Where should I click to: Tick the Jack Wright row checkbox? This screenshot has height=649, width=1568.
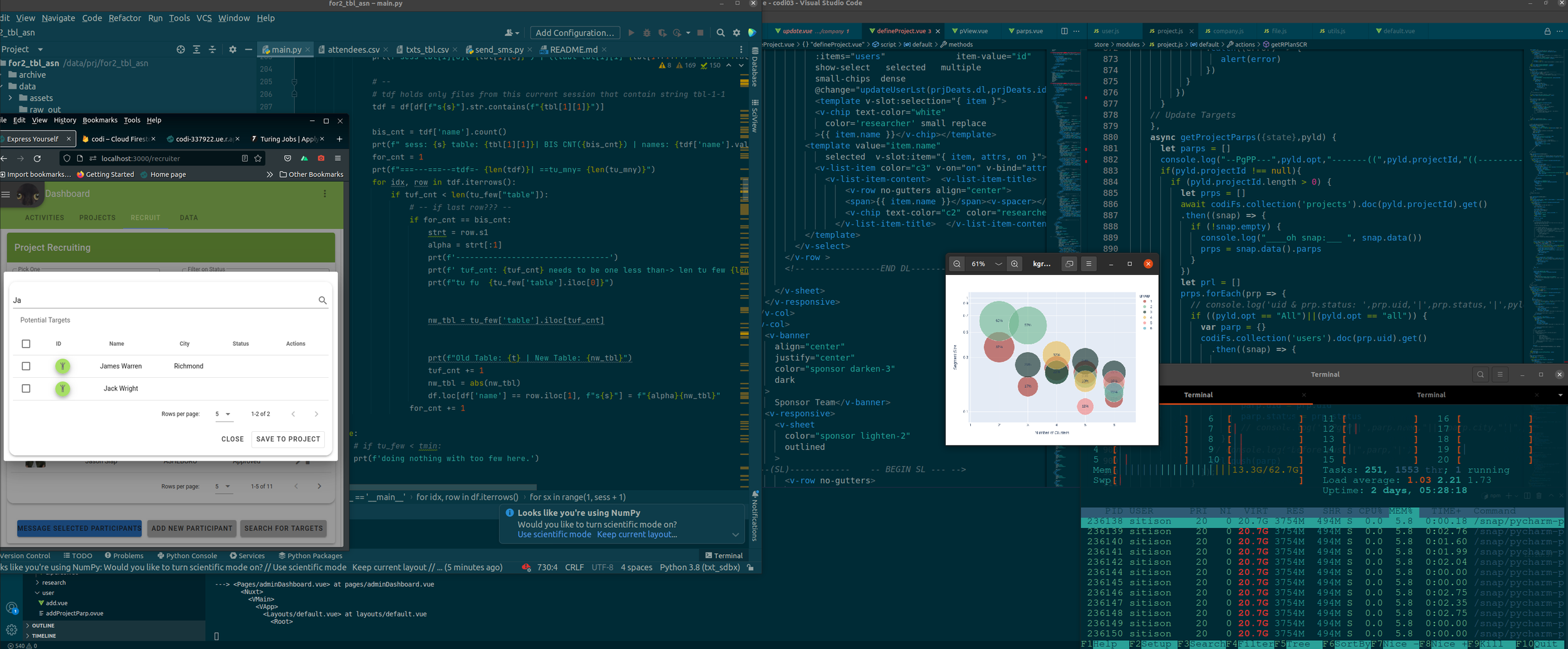[26, 389]
